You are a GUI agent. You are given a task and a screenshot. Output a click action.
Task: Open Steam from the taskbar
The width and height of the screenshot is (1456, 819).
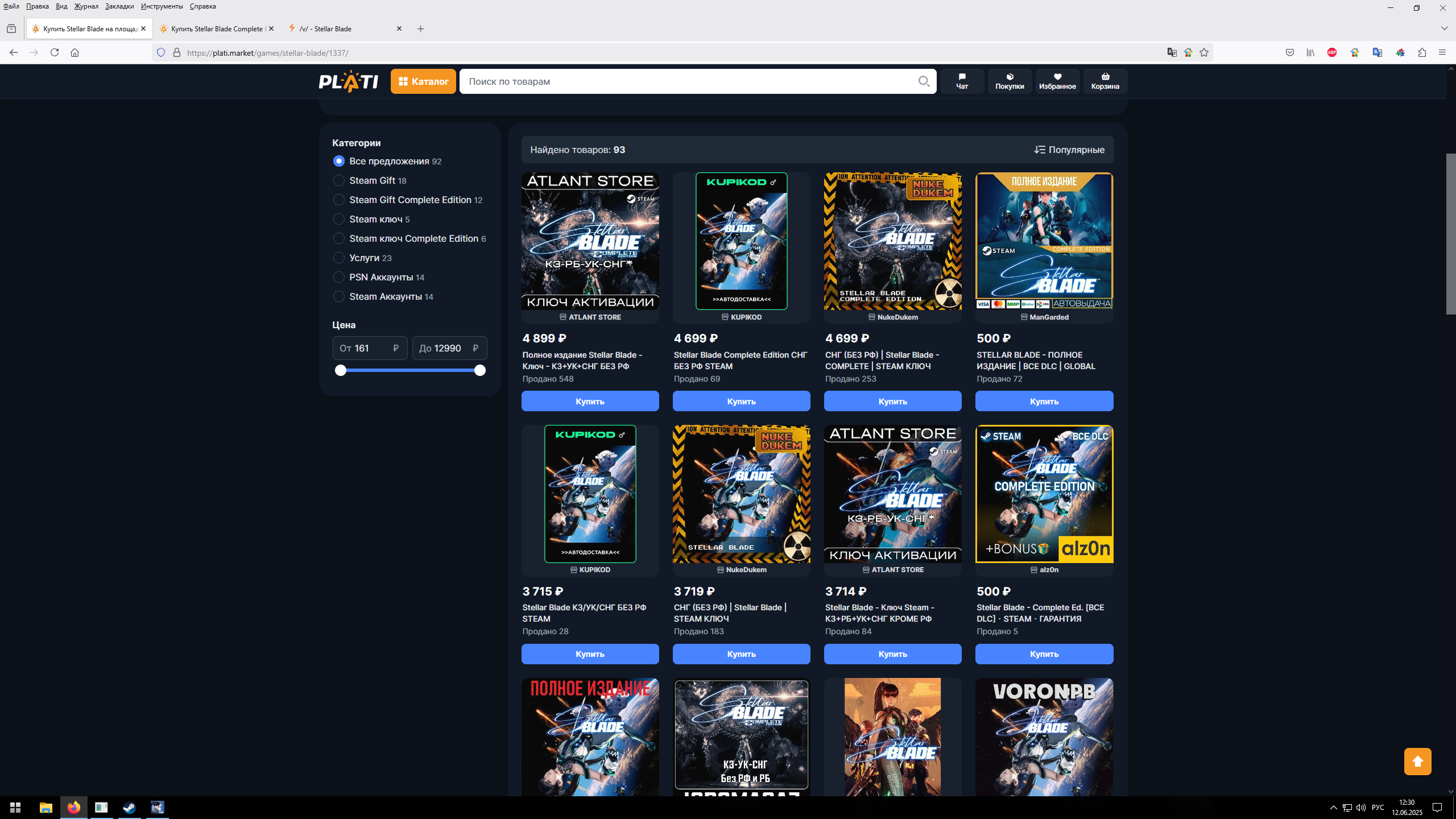pyautogui.click(x=130, y=808)
